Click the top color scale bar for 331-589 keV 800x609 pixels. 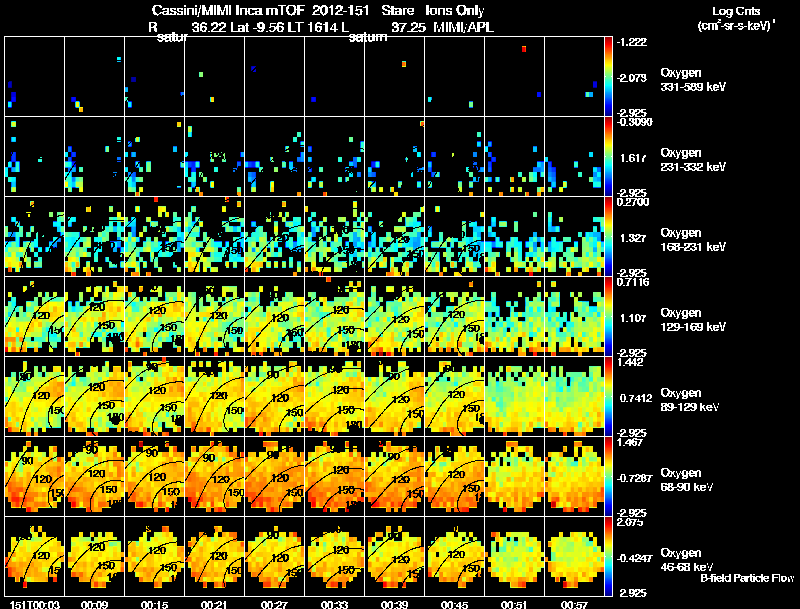tap(608, 76)
